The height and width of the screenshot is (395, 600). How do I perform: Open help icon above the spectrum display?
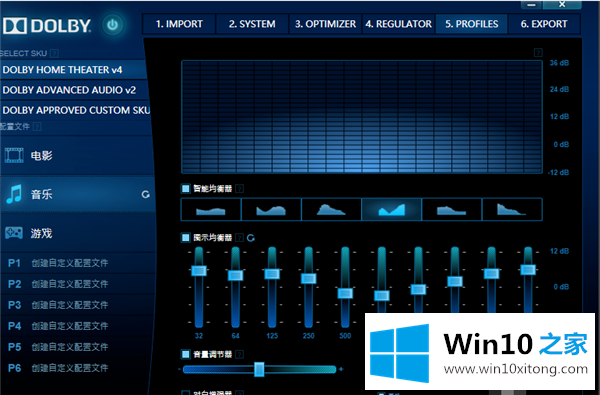point(538,52)
